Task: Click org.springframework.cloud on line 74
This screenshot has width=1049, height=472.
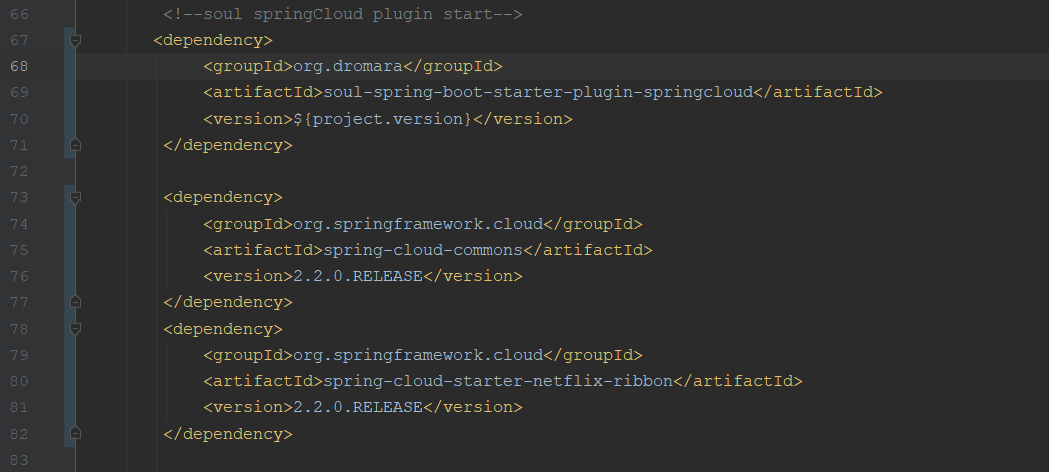Action: click(418, 224)
